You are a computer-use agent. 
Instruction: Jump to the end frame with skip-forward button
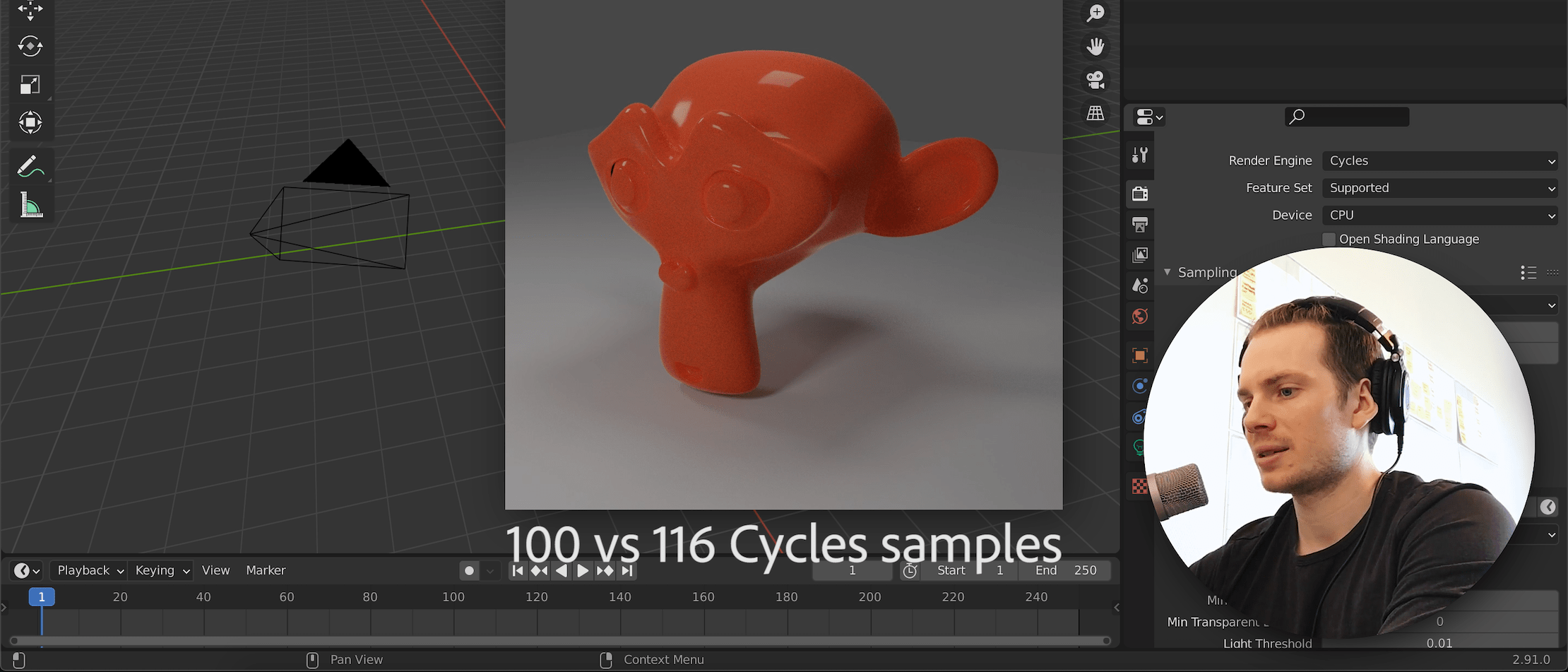(627, 570)
